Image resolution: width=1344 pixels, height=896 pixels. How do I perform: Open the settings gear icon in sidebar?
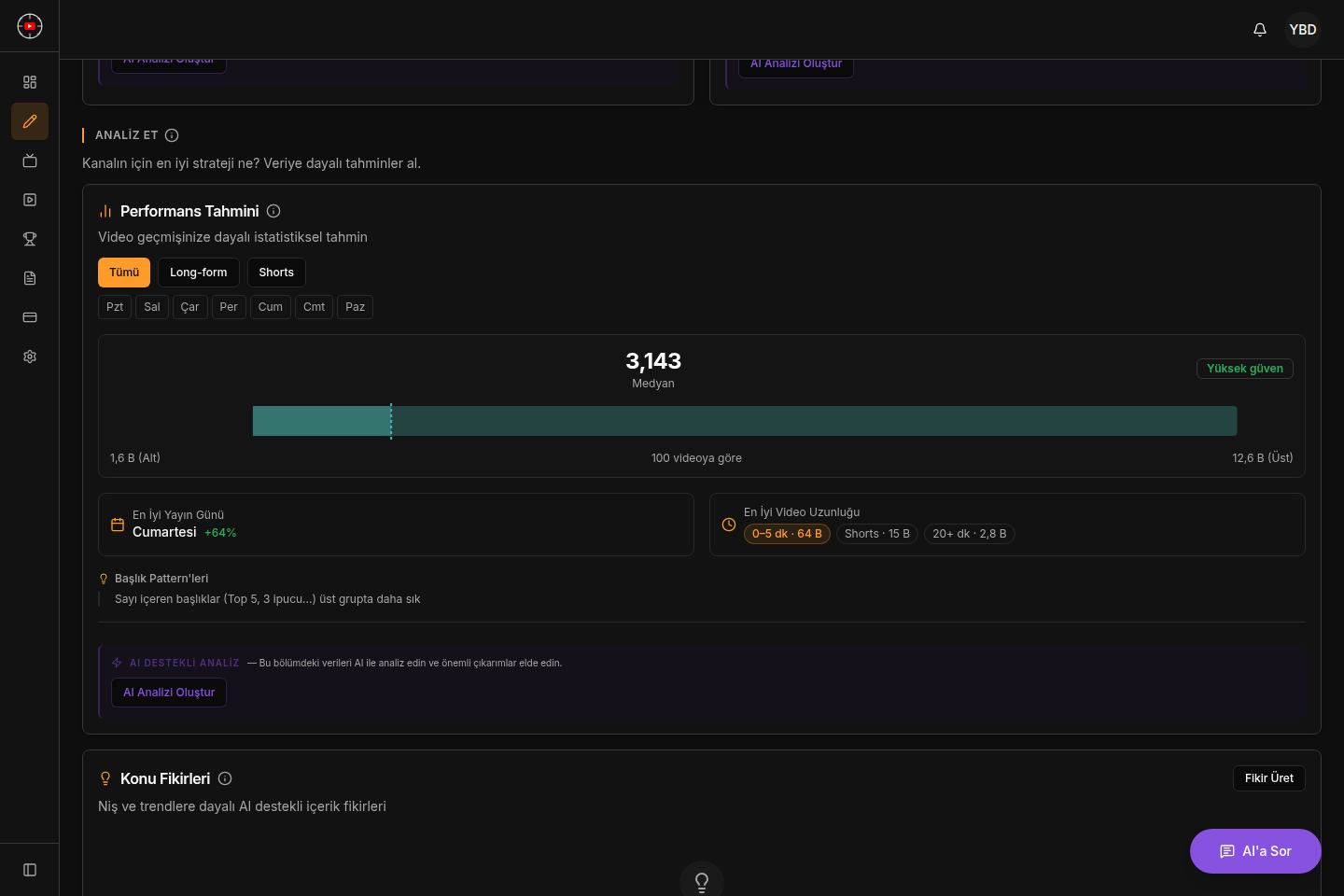30,357
